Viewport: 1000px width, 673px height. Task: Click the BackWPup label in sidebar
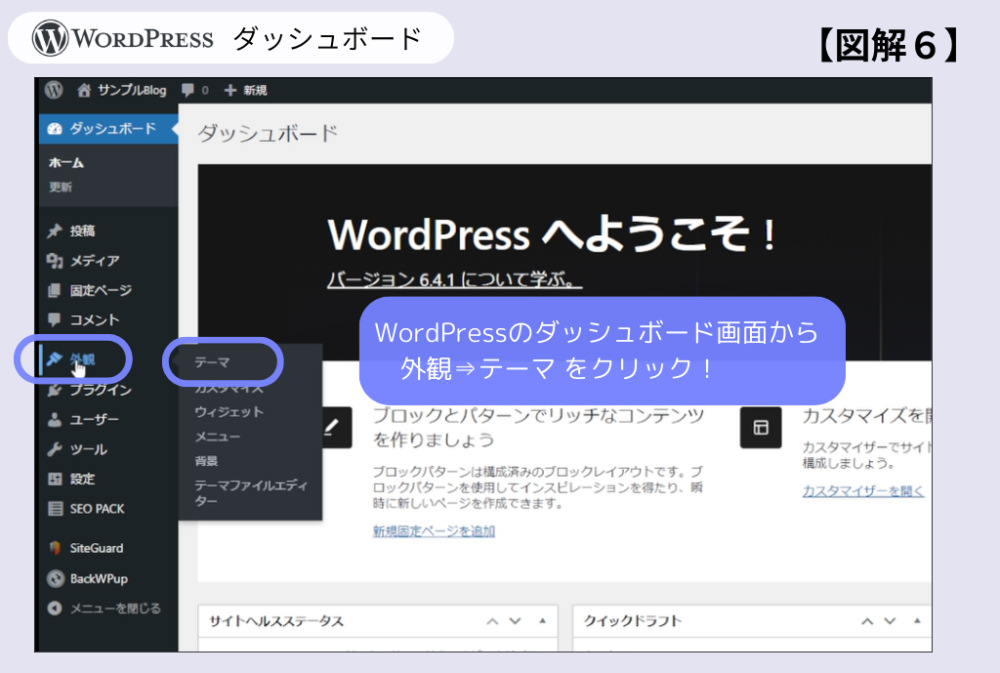(x=99, y=579)
